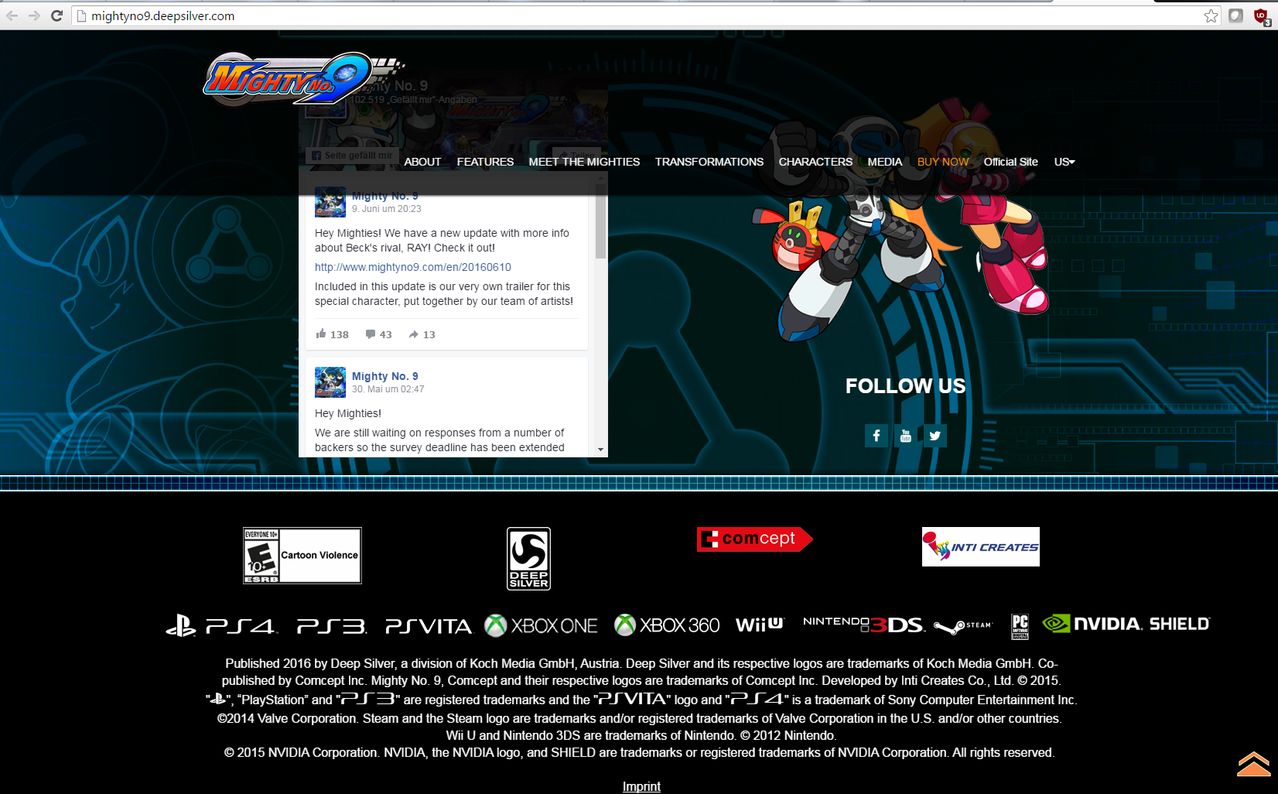Open the YouTube follow icon
The image size is (1278, 794).
pyautogui.click(x=905, y=435)
